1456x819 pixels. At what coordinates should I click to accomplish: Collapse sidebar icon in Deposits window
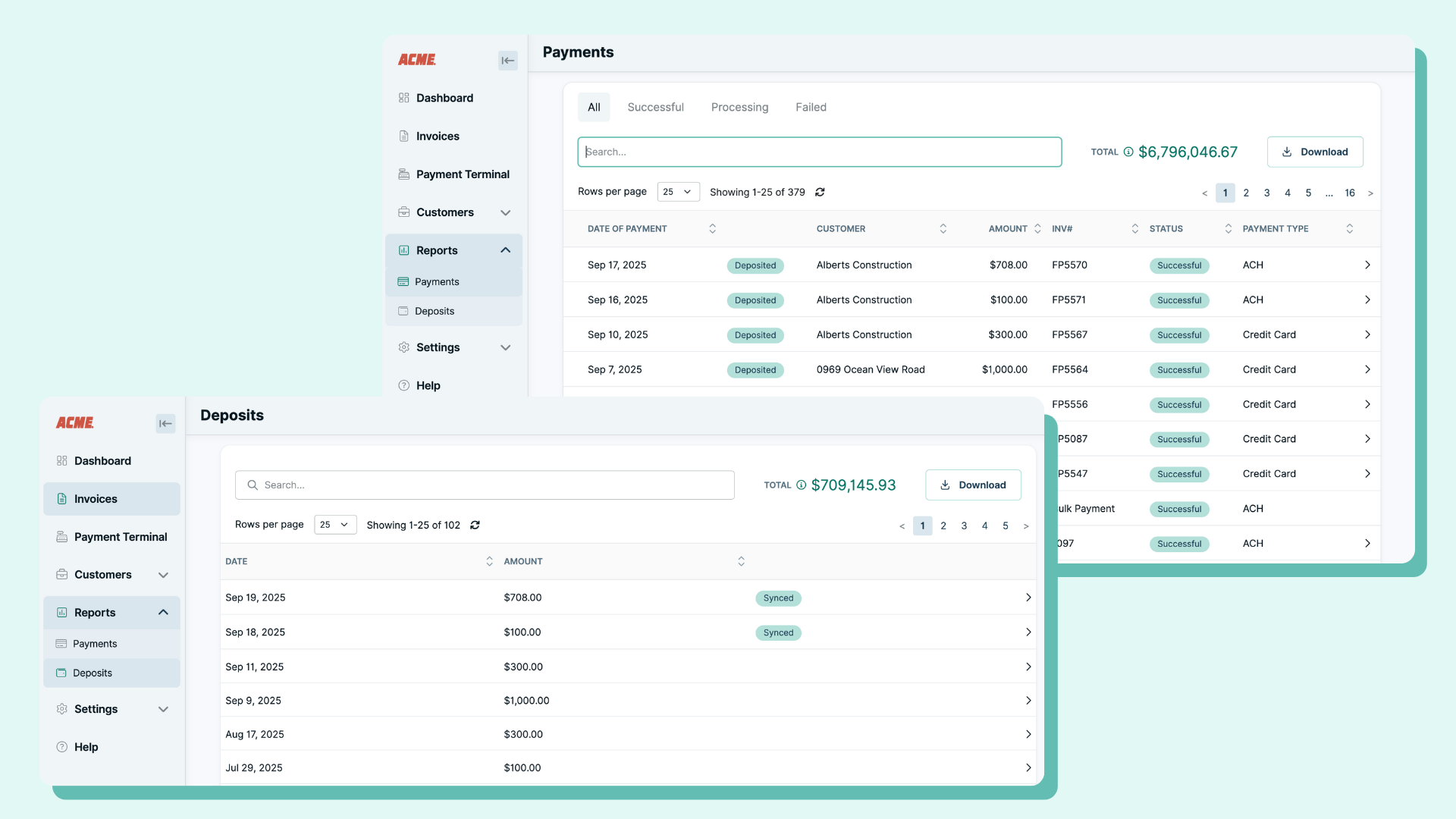click(x=165, y=423)
